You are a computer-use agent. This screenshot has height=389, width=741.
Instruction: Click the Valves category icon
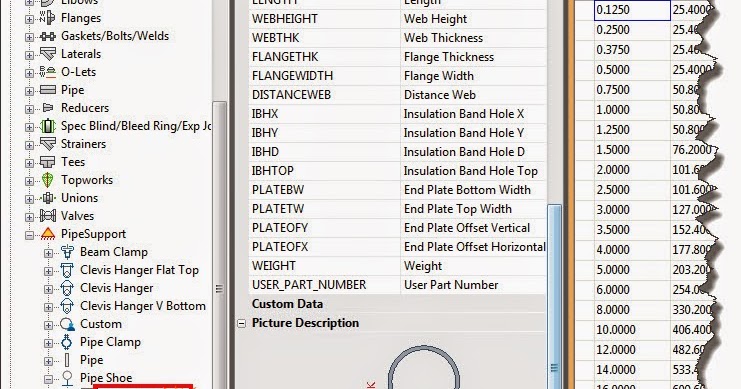point(47,216)
